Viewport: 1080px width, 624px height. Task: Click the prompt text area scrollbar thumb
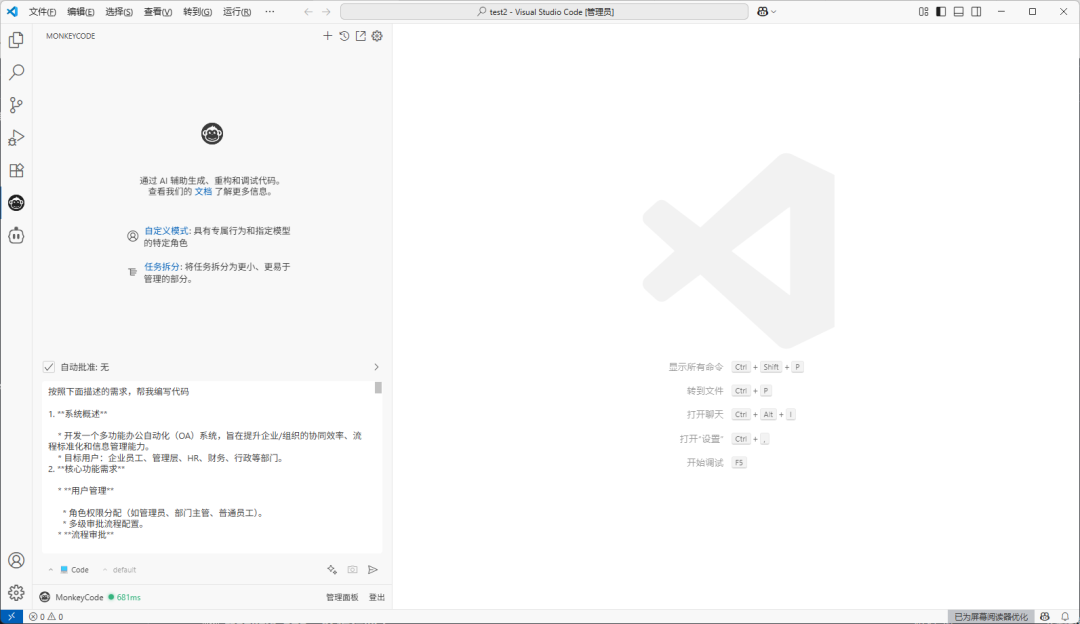(x=378, y=388)
